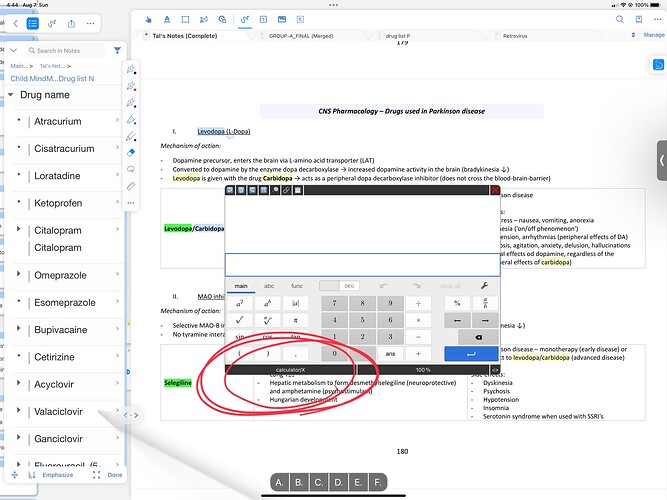The width and height of the screenshot is (667, 500).
Task: Select the hand touch tool
Action: click(x=148, y=20)
